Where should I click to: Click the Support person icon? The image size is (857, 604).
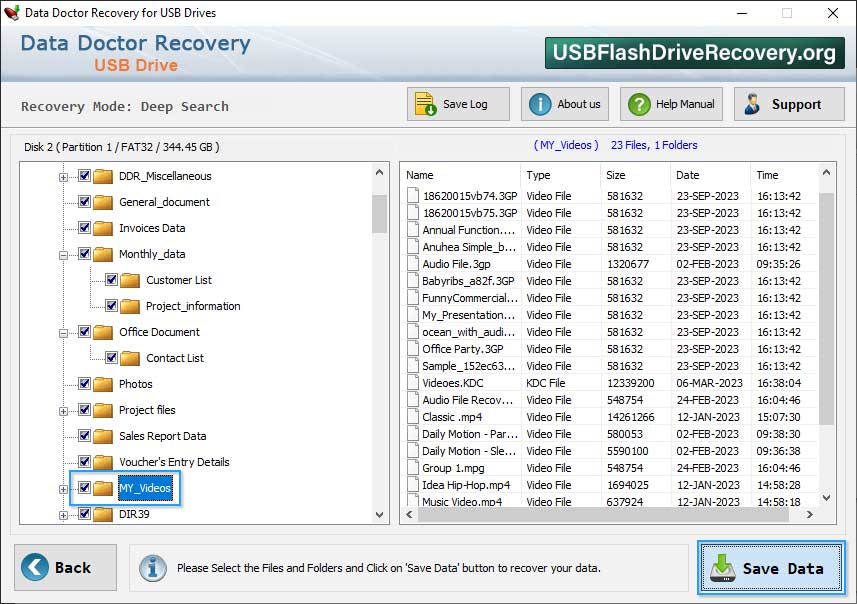752,104
